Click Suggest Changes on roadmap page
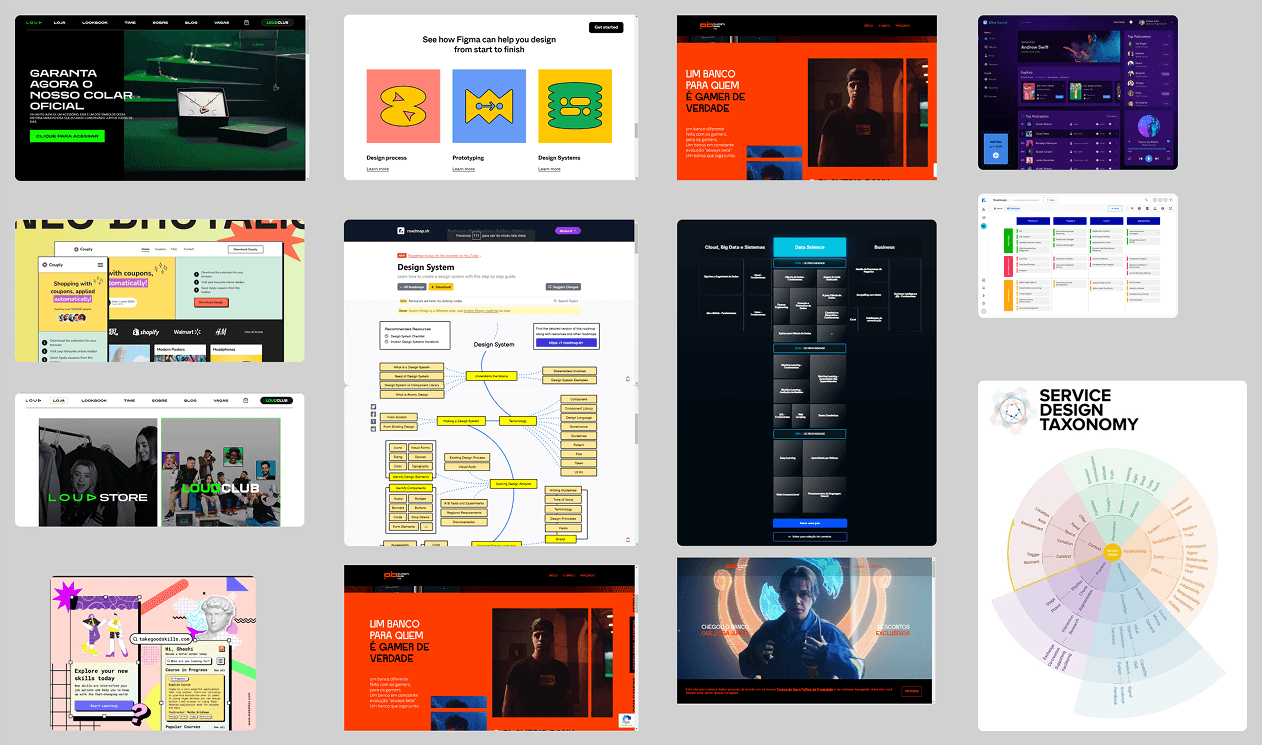Image resolution: width=1262 pixels, height=745 pixels. 563,286
